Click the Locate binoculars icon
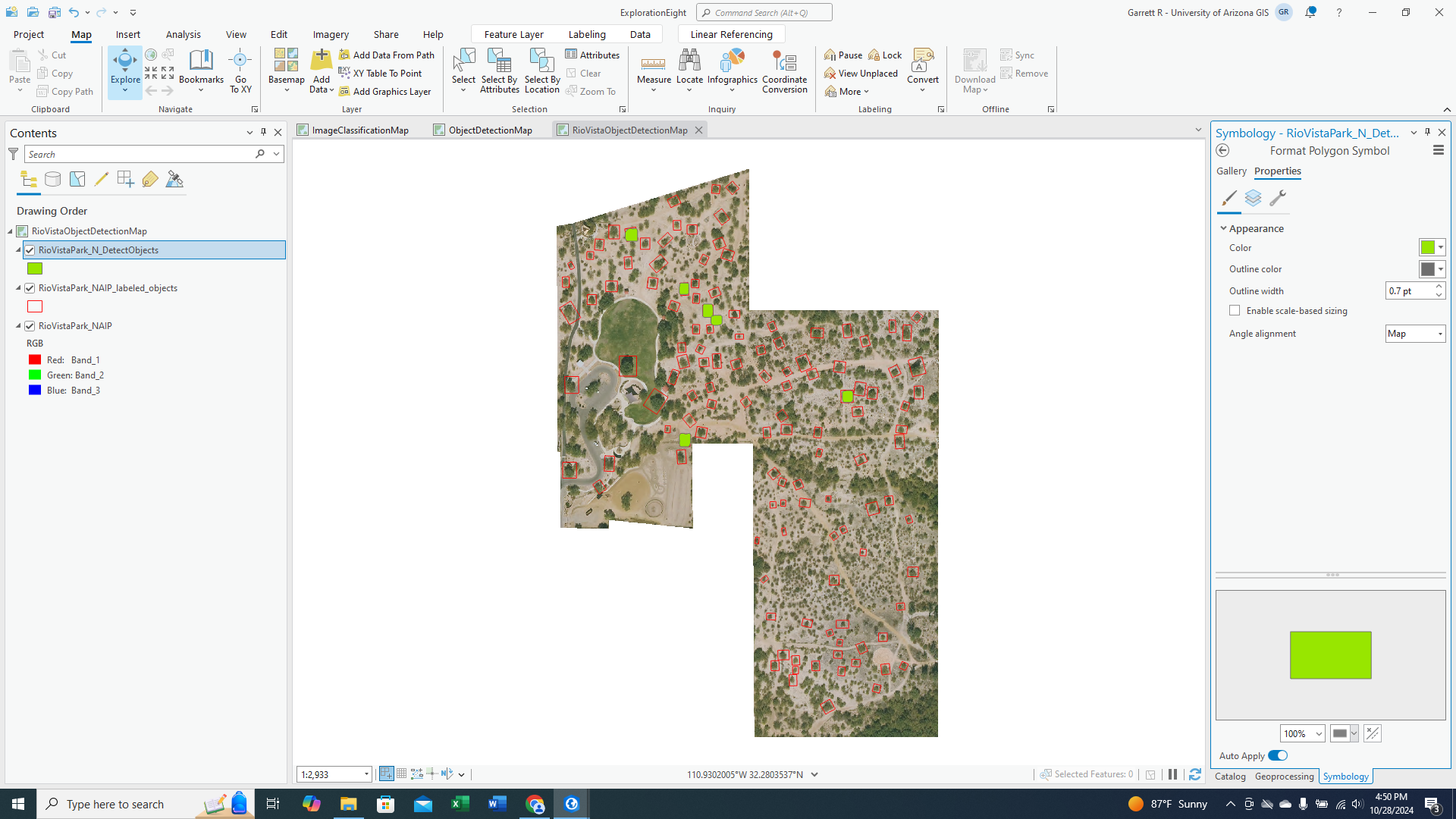 click(x=689, y=61)
